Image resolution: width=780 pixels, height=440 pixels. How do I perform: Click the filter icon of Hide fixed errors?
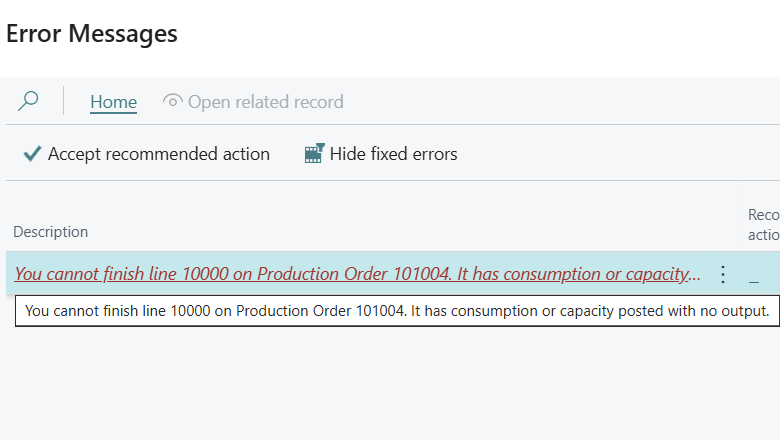[x=314, y=153]
